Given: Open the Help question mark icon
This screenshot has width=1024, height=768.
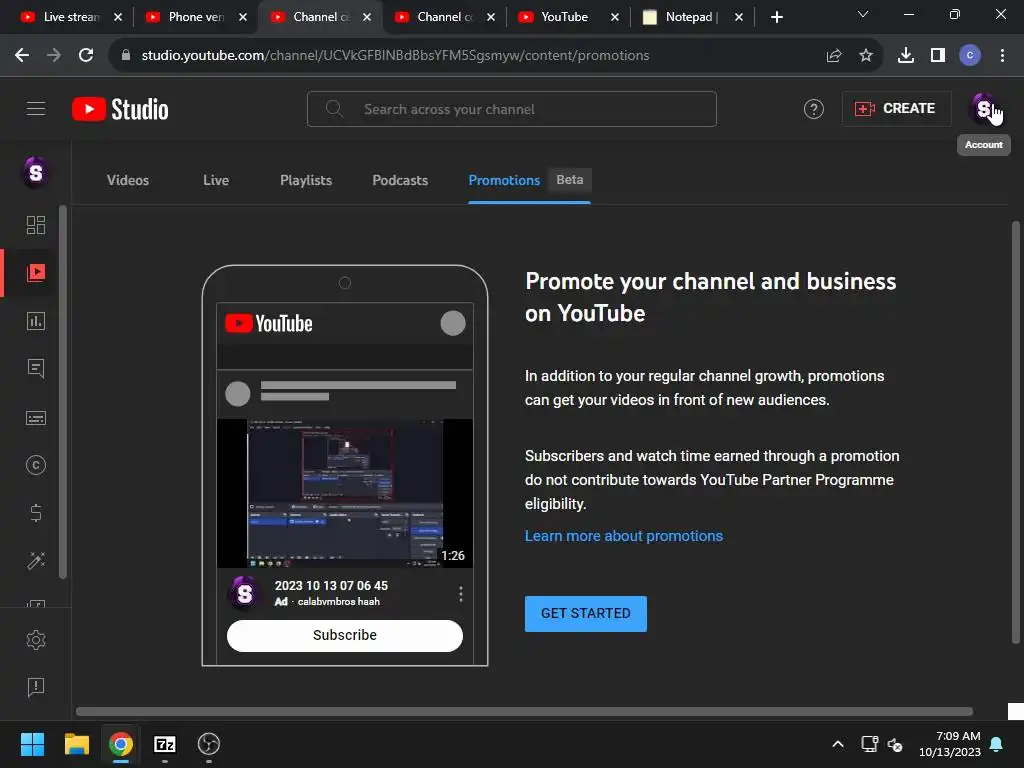Looking at the screenshot, I should pos(813,109).
